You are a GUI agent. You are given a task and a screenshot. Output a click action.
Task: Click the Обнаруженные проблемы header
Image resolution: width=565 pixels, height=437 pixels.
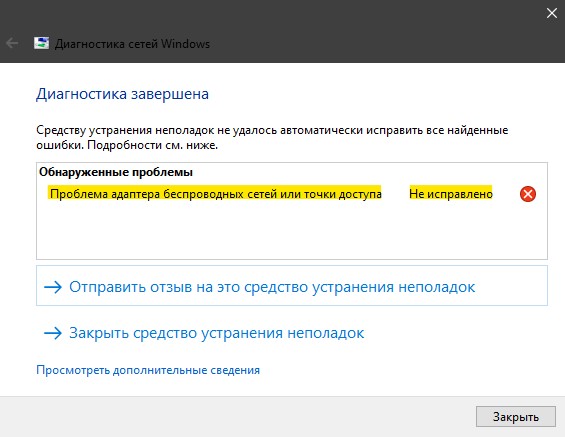(x=116, y=172)
